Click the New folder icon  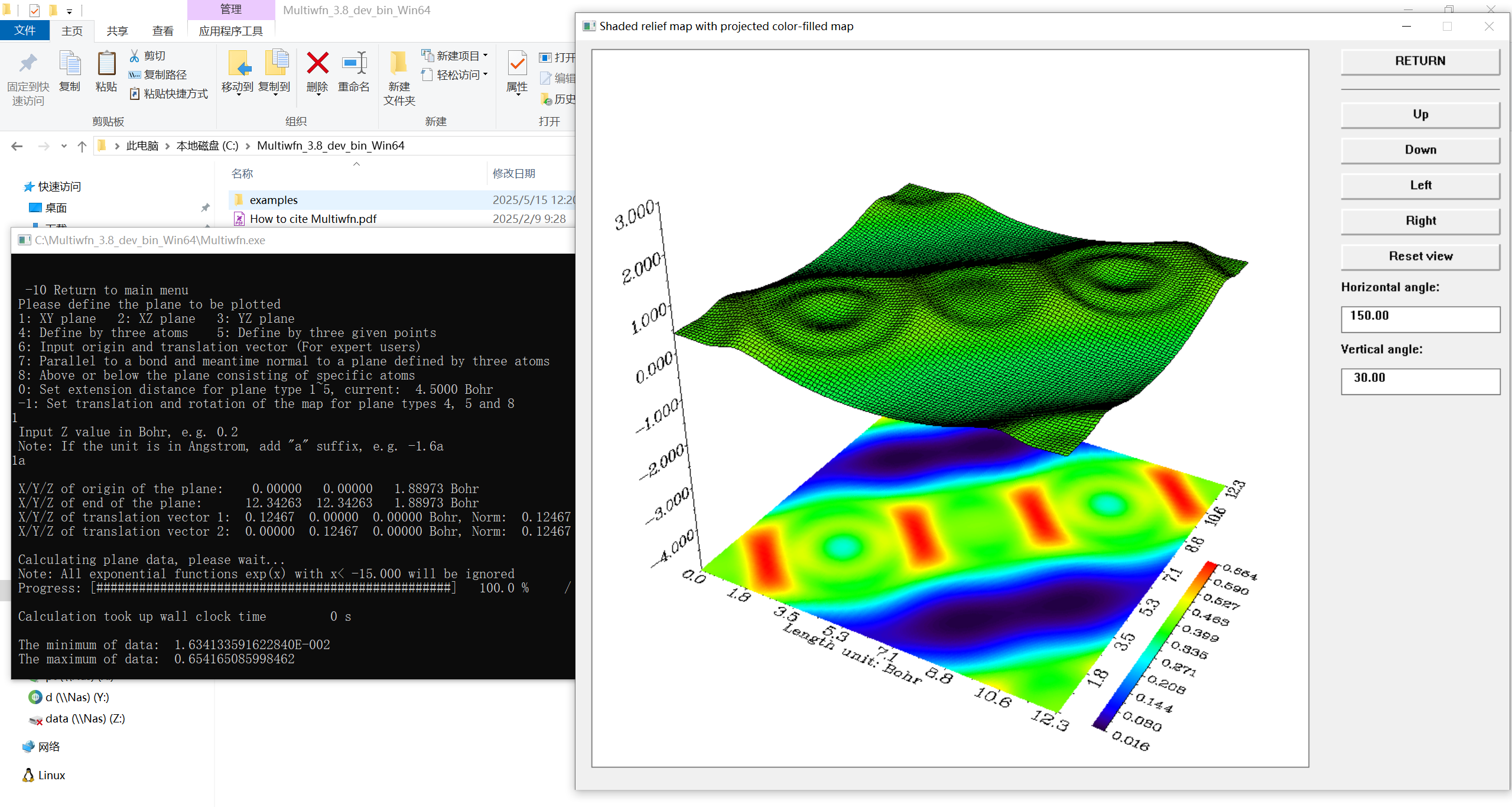click(x=399, y=64)
